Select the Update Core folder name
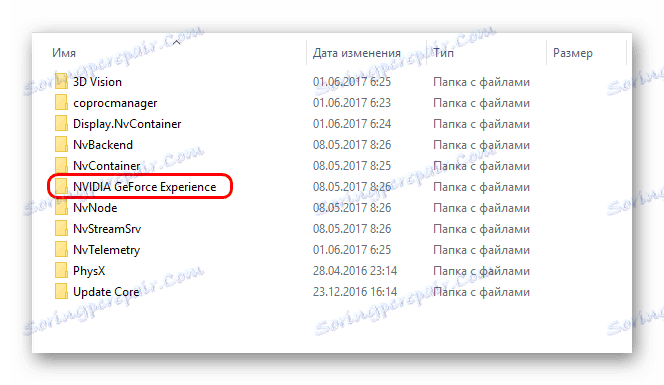 click(106, 292)
